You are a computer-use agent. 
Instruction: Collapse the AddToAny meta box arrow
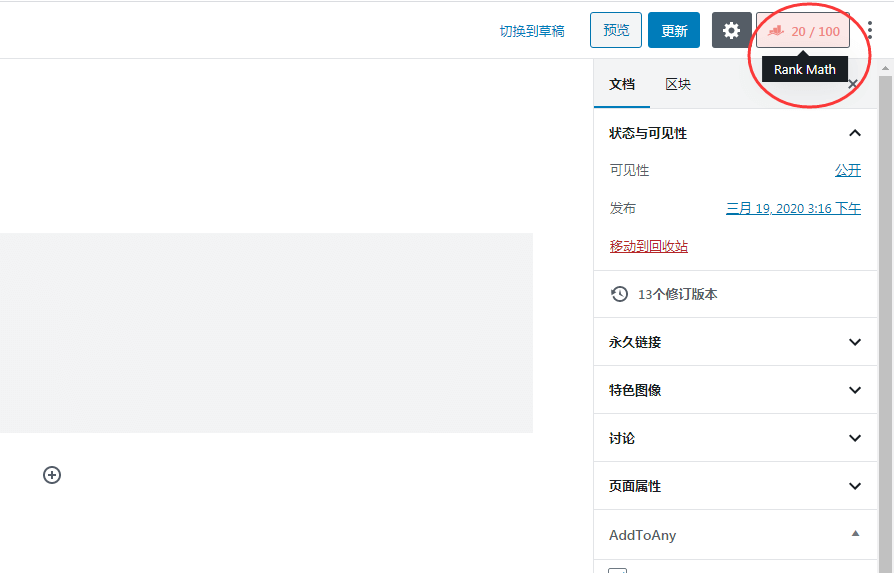(855, 534)
